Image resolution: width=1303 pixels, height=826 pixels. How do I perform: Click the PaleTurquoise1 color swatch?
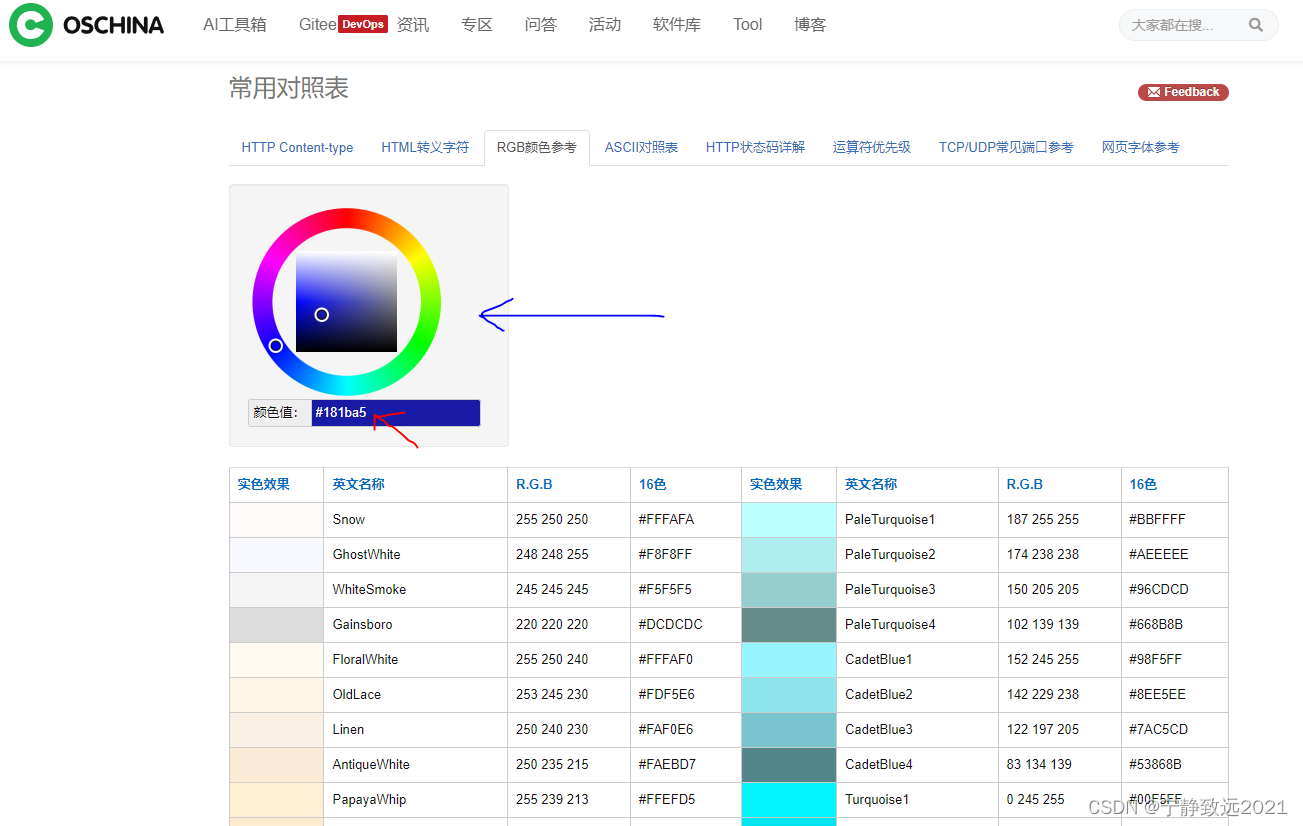788,520
